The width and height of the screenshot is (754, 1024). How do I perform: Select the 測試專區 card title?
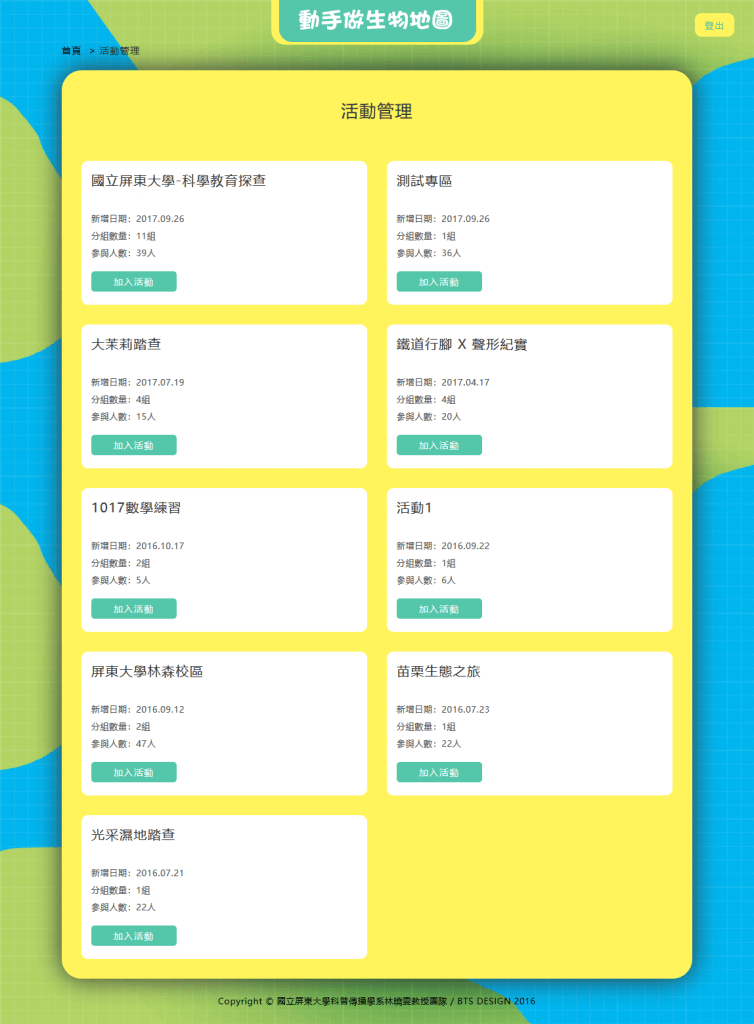[x=424, y=181]
